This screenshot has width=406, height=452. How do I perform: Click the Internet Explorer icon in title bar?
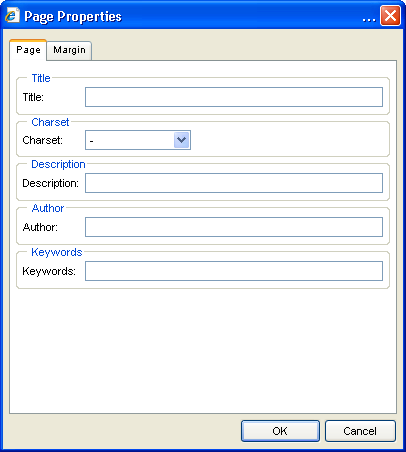[x=12, y=15]
